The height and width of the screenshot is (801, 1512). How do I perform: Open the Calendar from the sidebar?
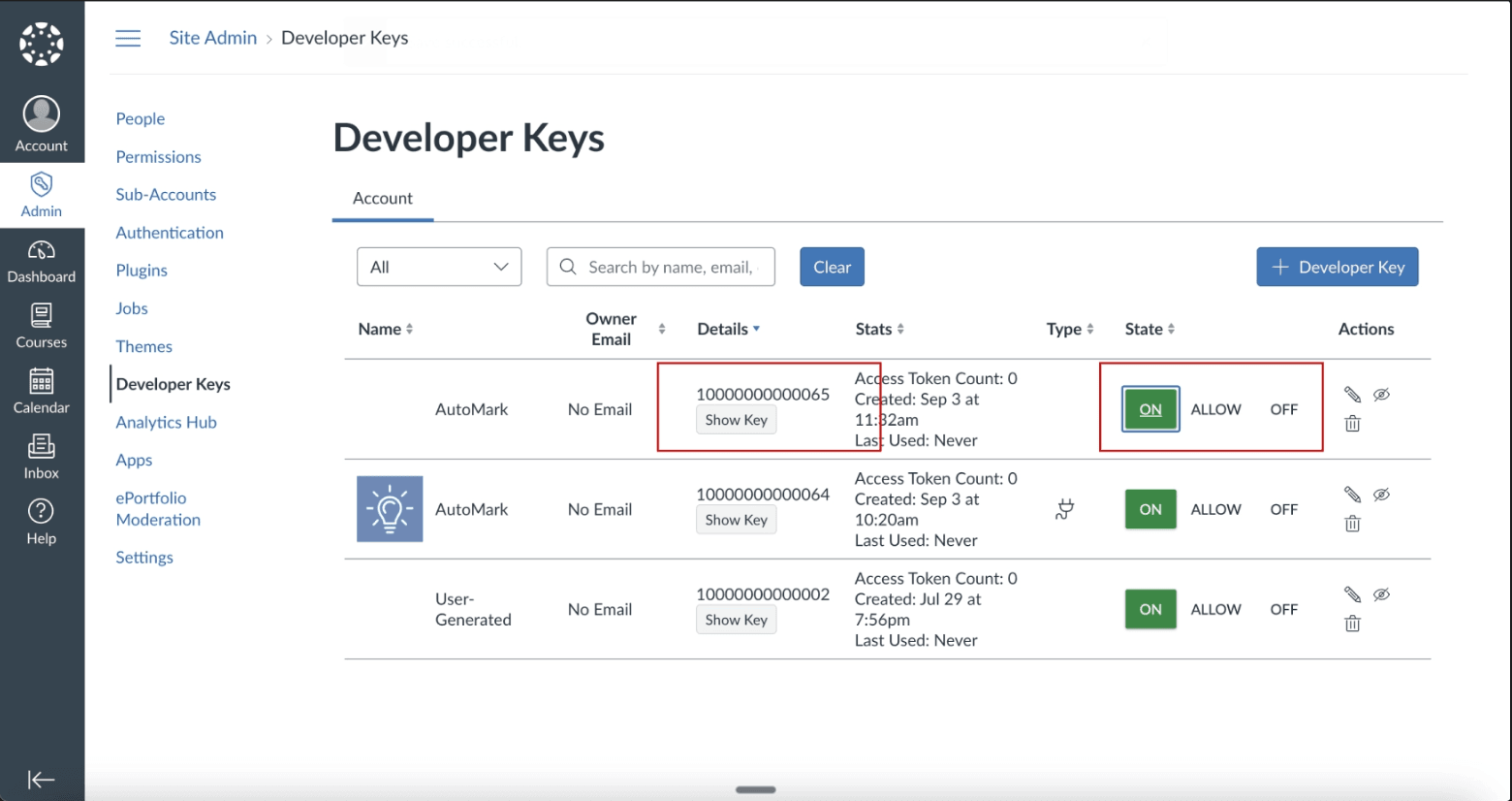point(42,391)
